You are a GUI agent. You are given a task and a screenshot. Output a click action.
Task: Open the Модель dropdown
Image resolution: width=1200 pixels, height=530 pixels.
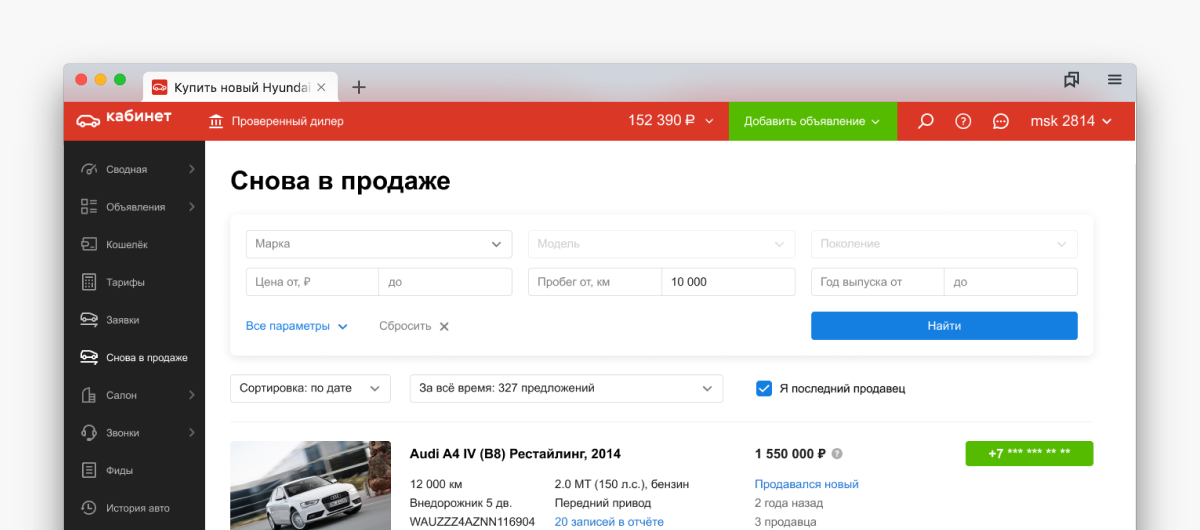(x=662, y=244)
